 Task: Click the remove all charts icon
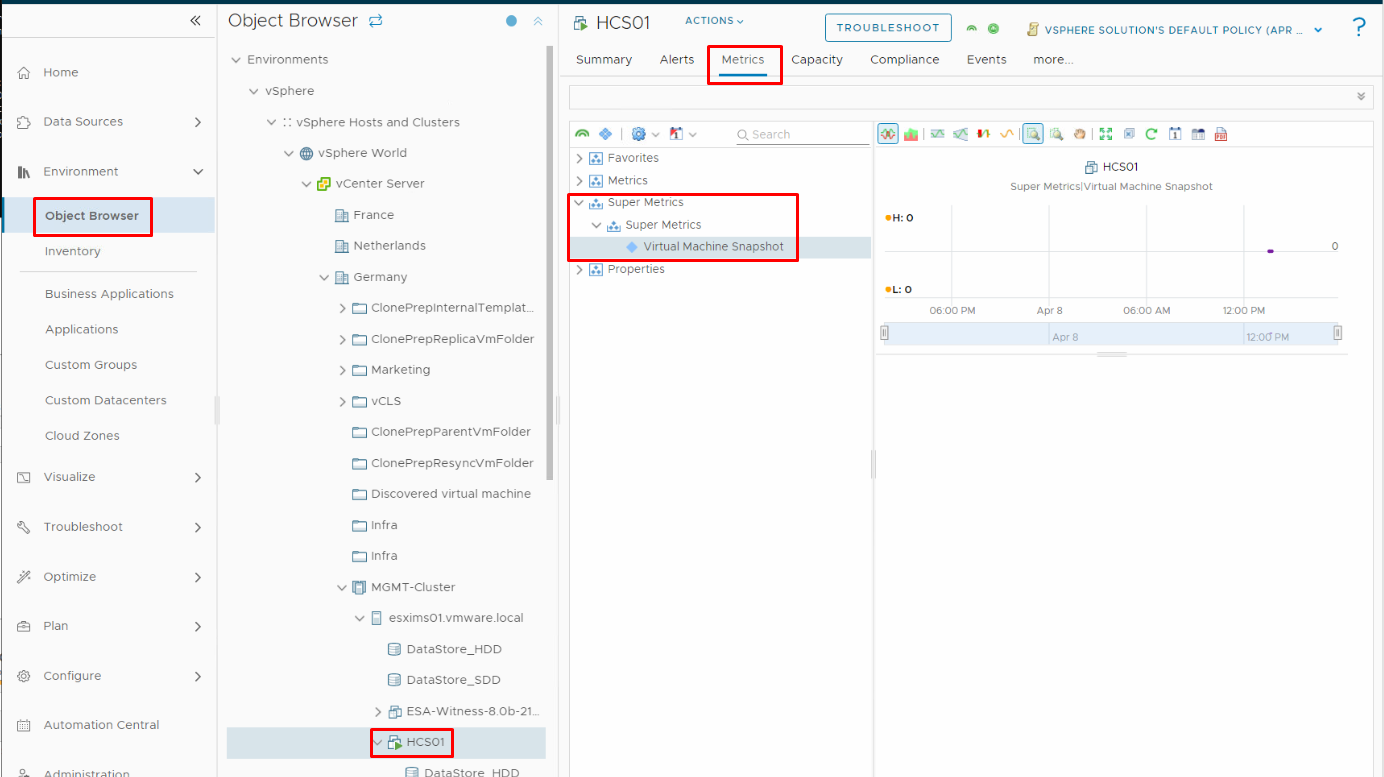[1128, 134]
